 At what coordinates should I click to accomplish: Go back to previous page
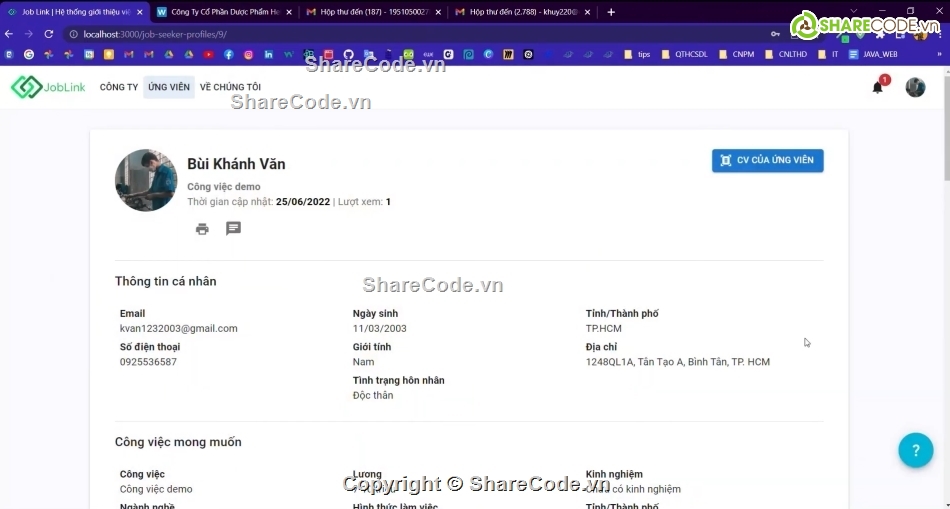pos(9,35)
